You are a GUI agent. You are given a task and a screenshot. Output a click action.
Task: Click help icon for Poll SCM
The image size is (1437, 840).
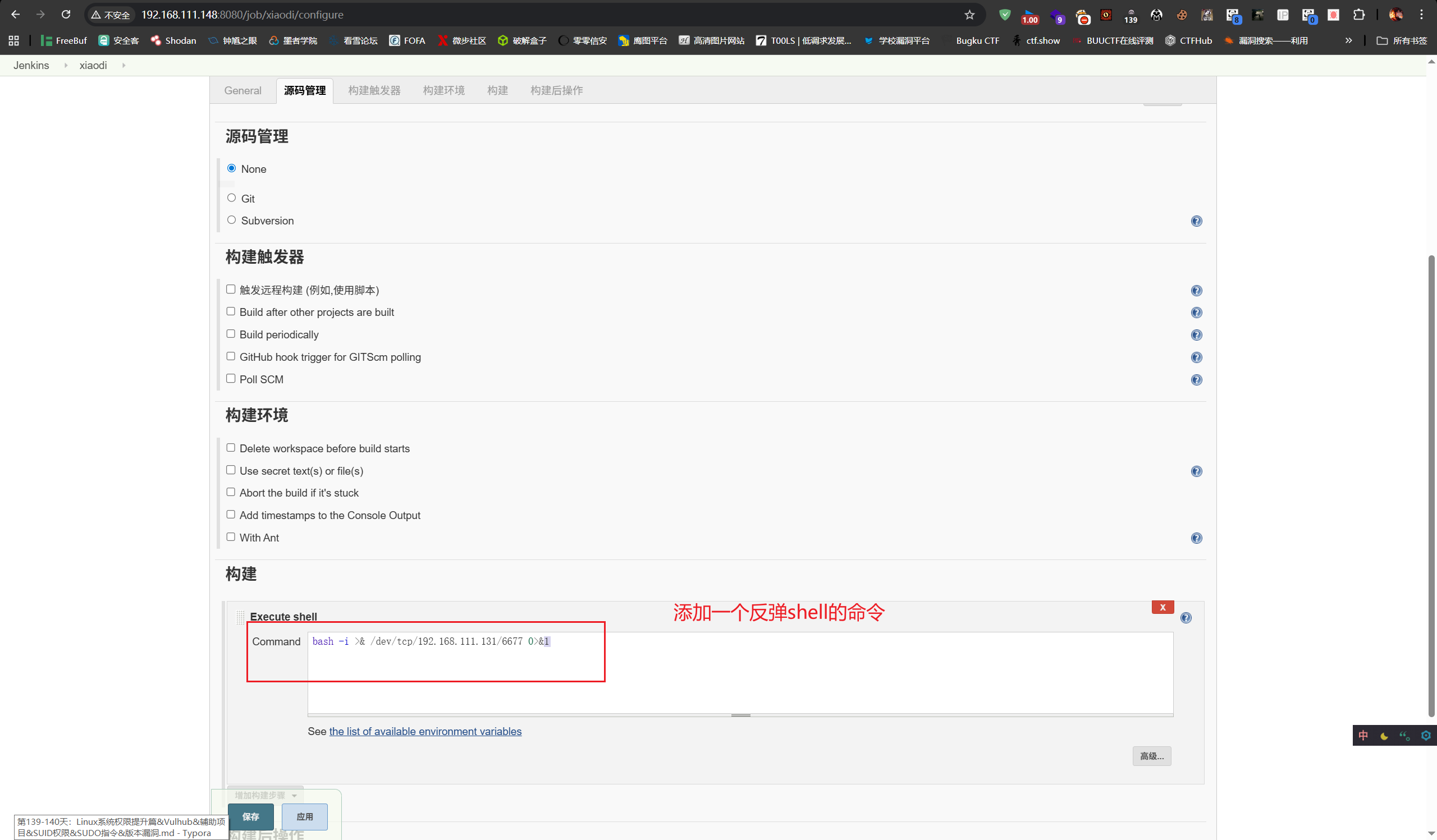(x=1196, y=380)
